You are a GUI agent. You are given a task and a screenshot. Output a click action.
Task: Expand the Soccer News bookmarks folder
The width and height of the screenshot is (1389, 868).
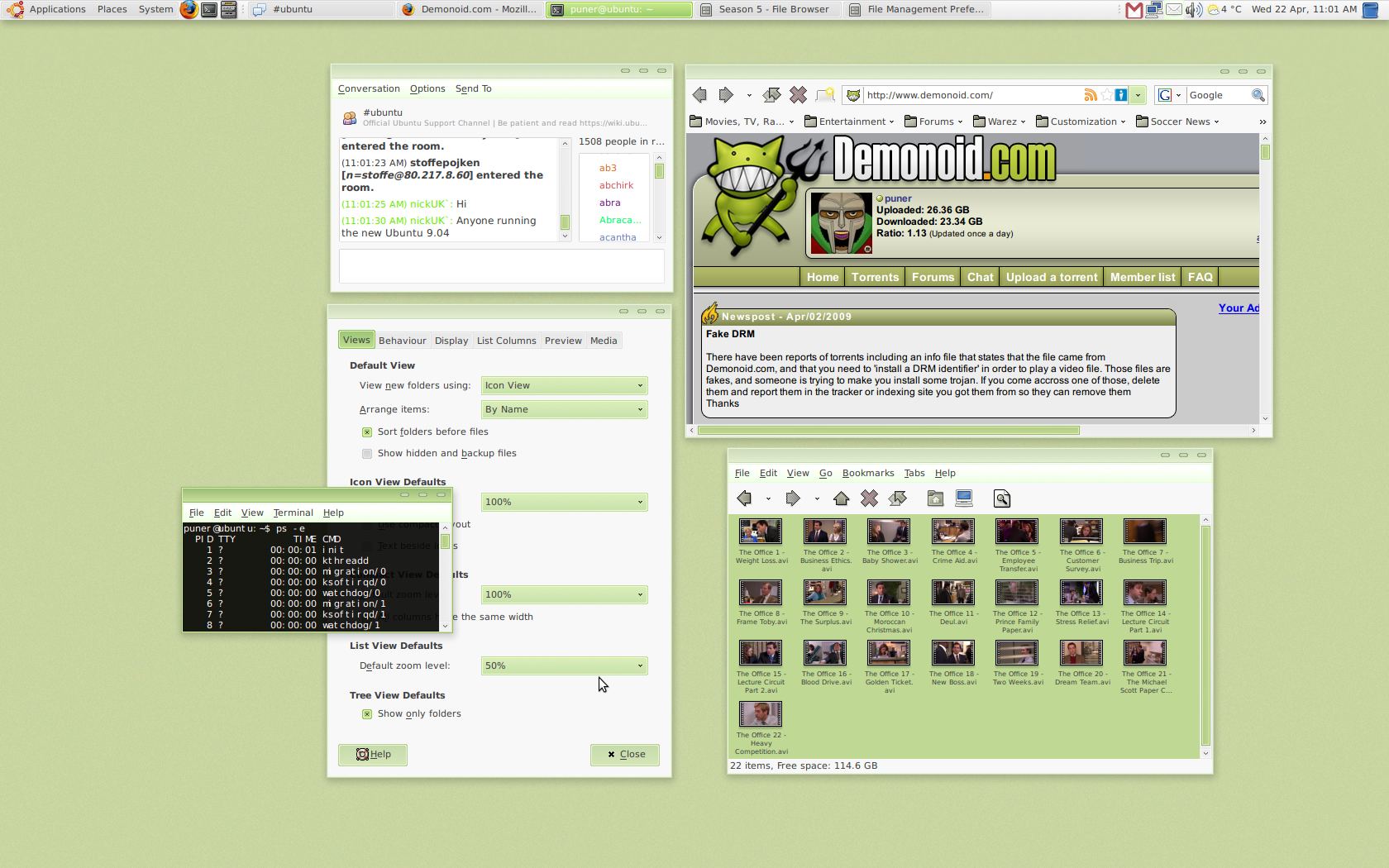point(1177,122)
